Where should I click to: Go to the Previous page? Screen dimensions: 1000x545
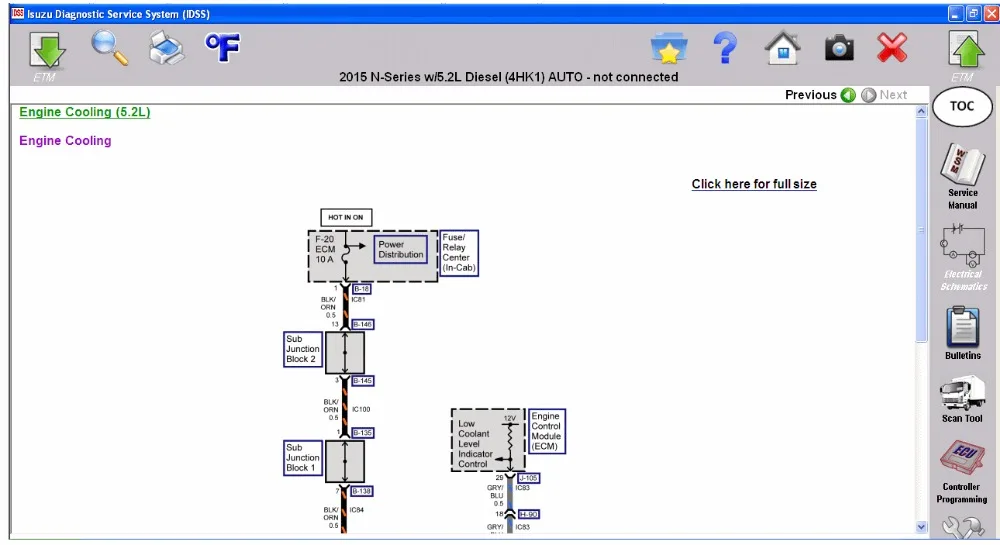pyautogui.click(x=820, y=95)
